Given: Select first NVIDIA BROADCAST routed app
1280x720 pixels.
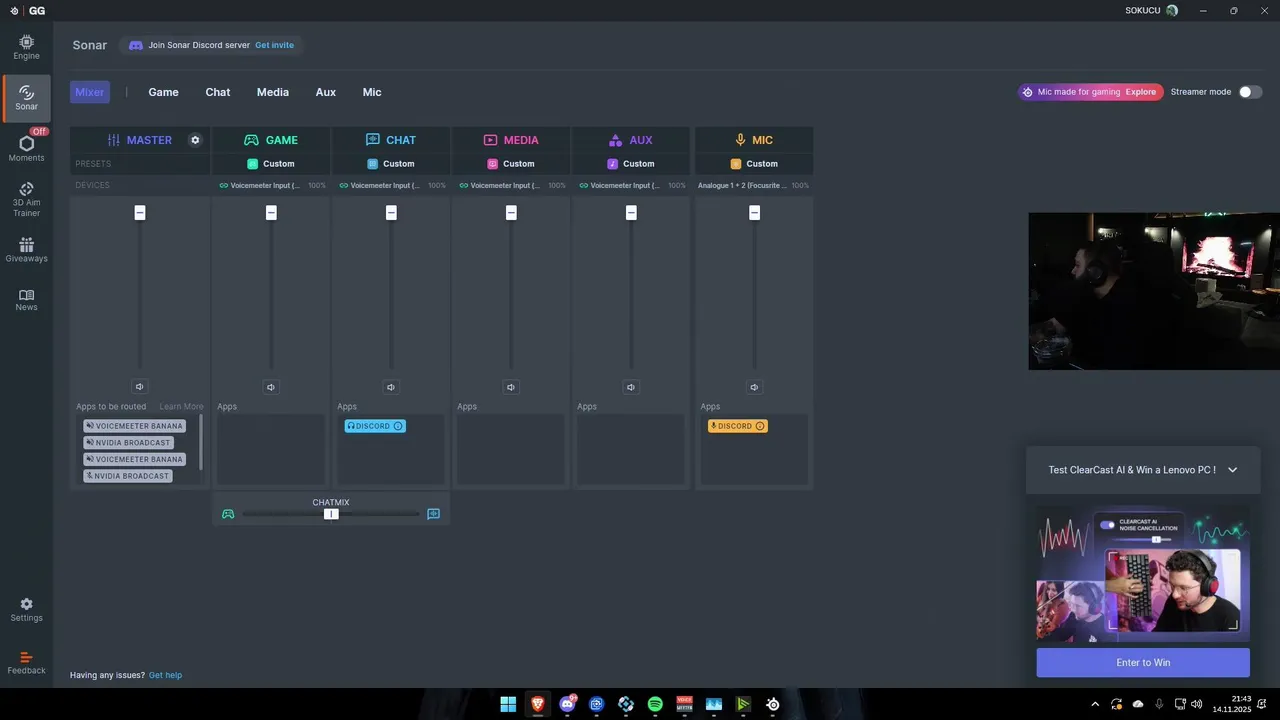Looking at the screenshot, I should coord(128,442).
